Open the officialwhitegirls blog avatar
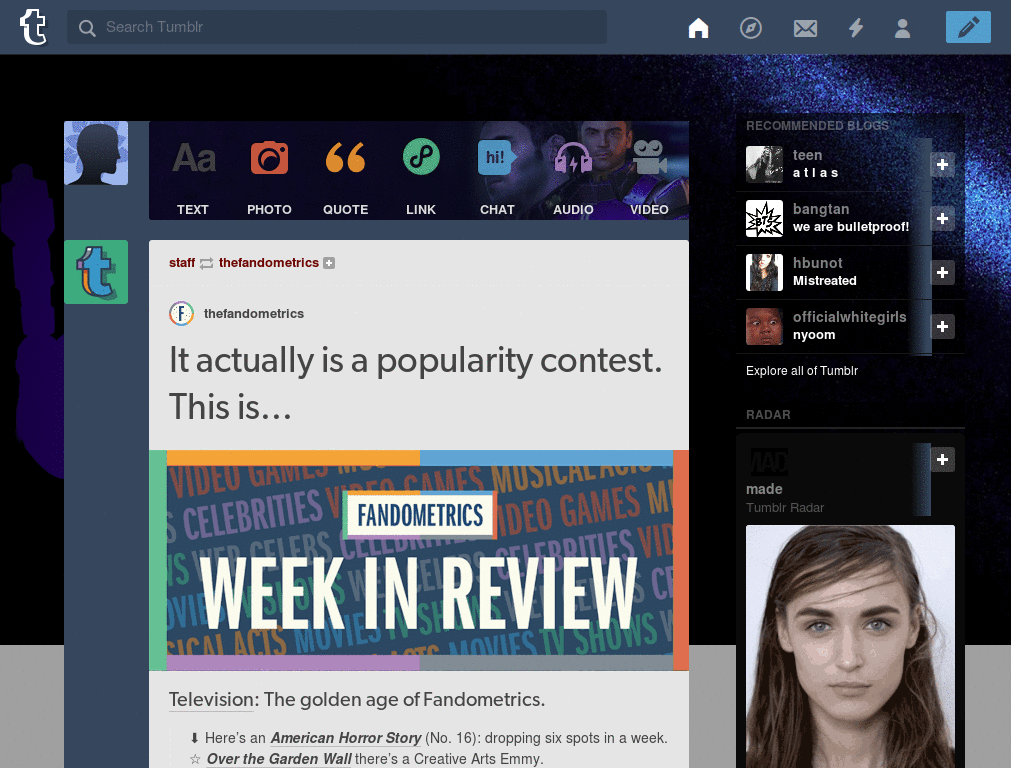The width and height of the screenshot is (1024, 768). (x=764, y=327)
